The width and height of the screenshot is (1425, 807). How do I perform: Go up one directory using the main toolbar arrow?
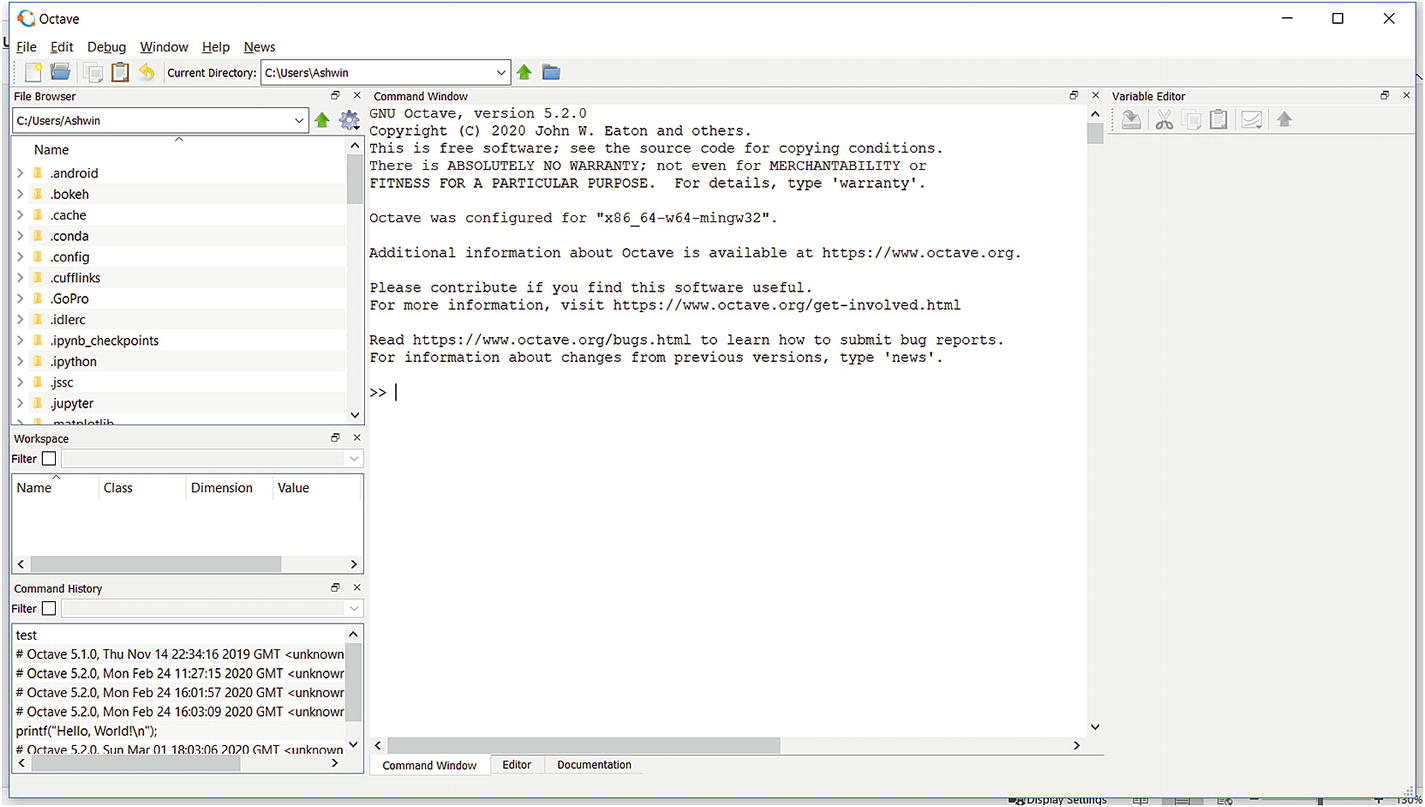click(524, 72)
